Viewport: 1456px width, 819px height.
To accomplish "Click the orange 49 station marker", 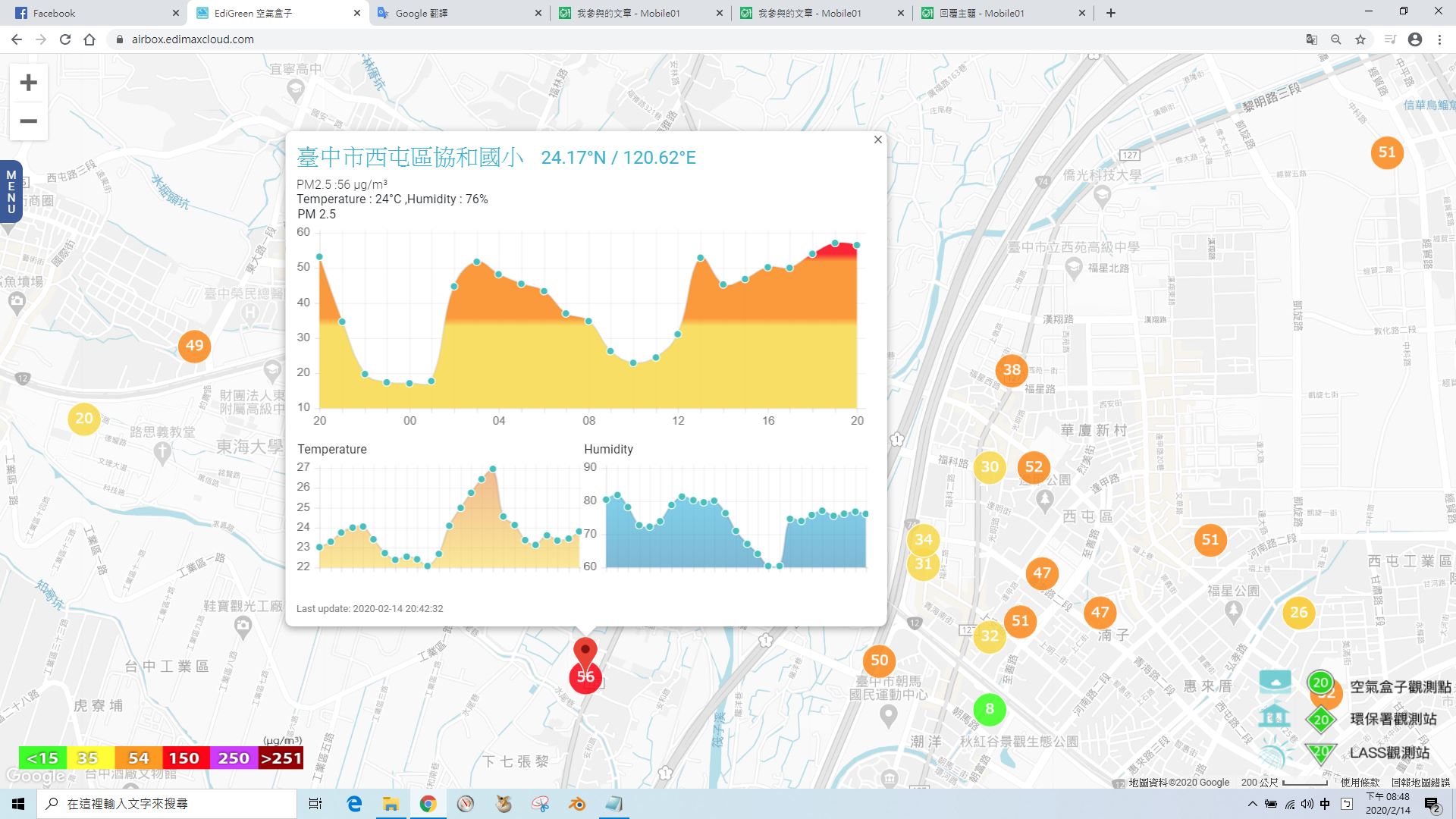I will pos(194,346).
